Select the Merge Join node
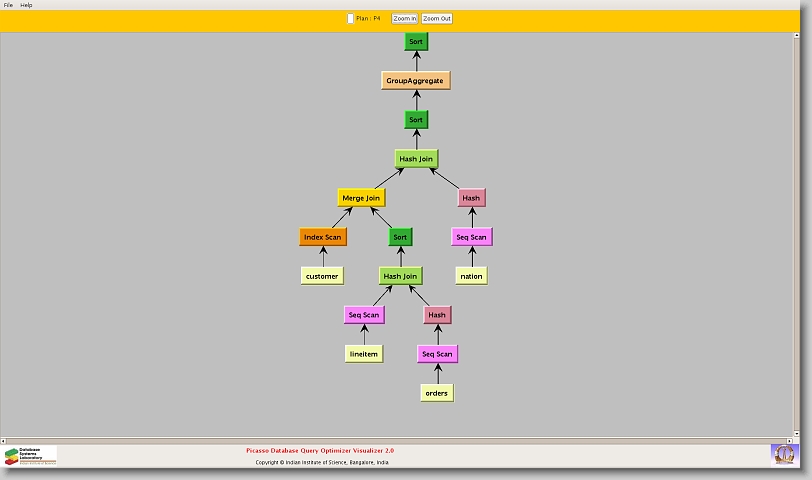The width and height of the screenshot is (812, 480). click(x=361, y=198)
